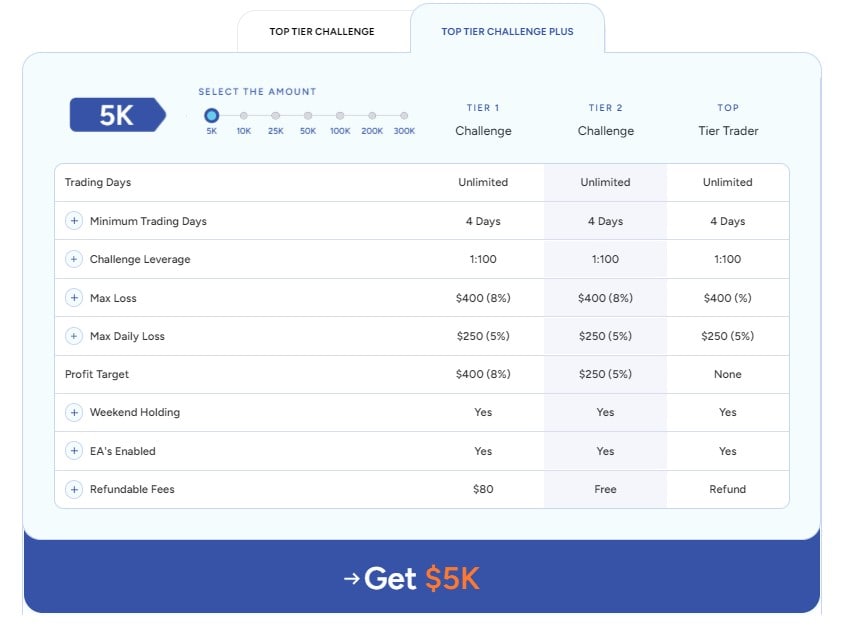
Task: Expand the Max Loss row label
Action: point(113,298)
